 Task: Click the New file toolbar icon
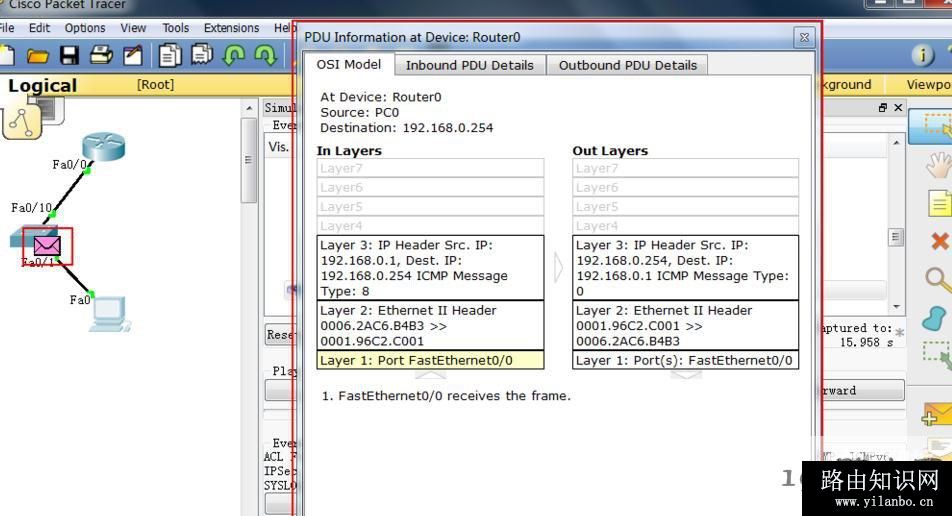point(6,56)
